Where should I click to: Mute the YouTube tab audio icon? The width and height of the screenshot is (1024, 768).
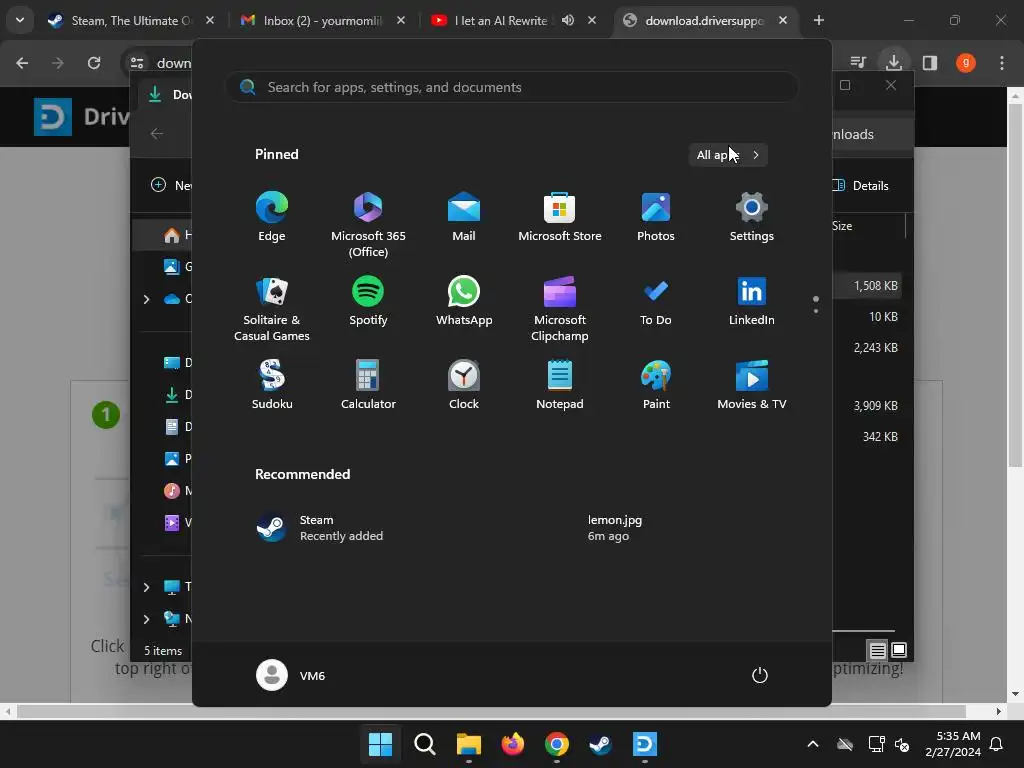coord(568,20)
